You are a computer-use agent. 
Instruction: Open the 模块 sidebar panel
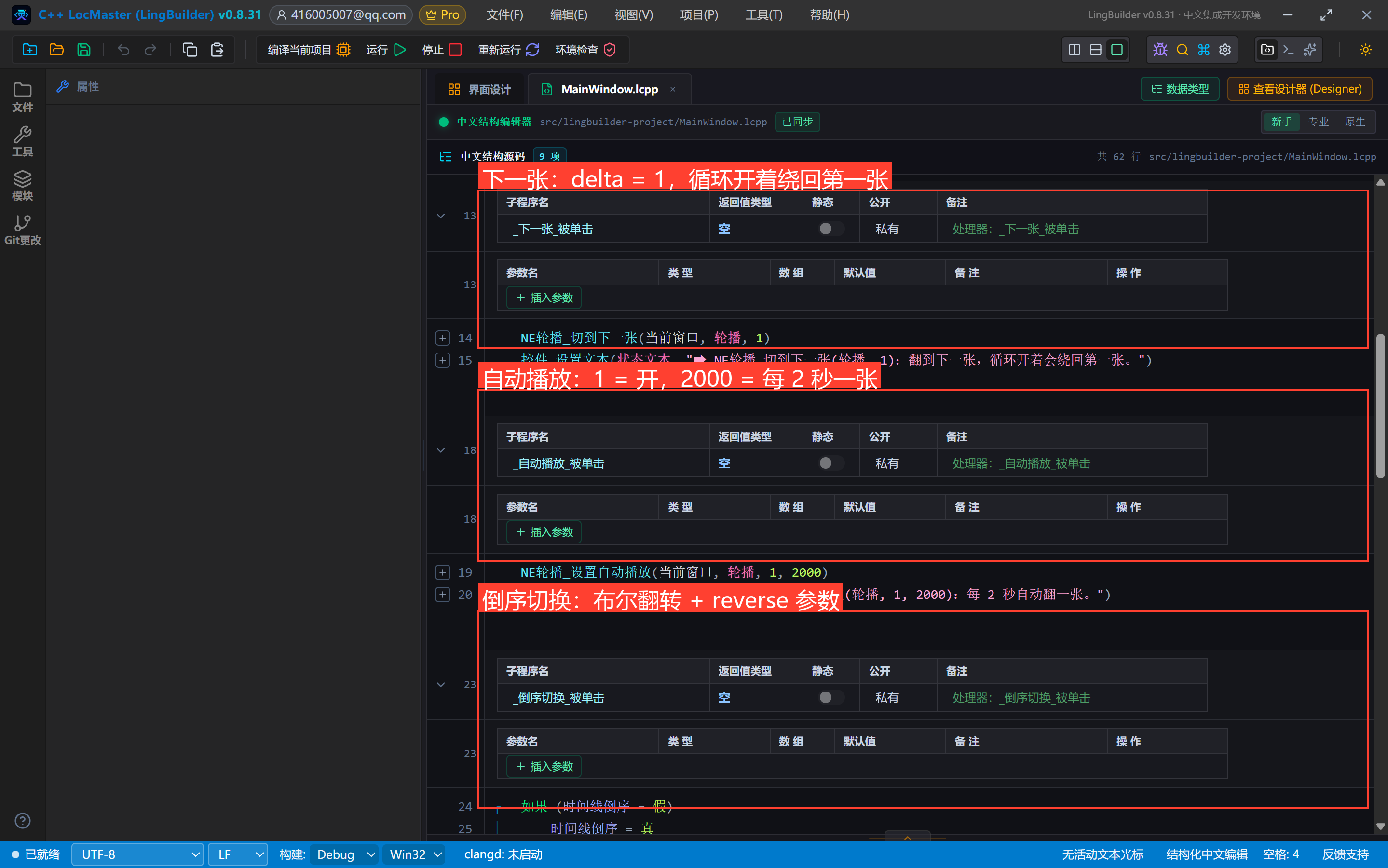[22, 186]
